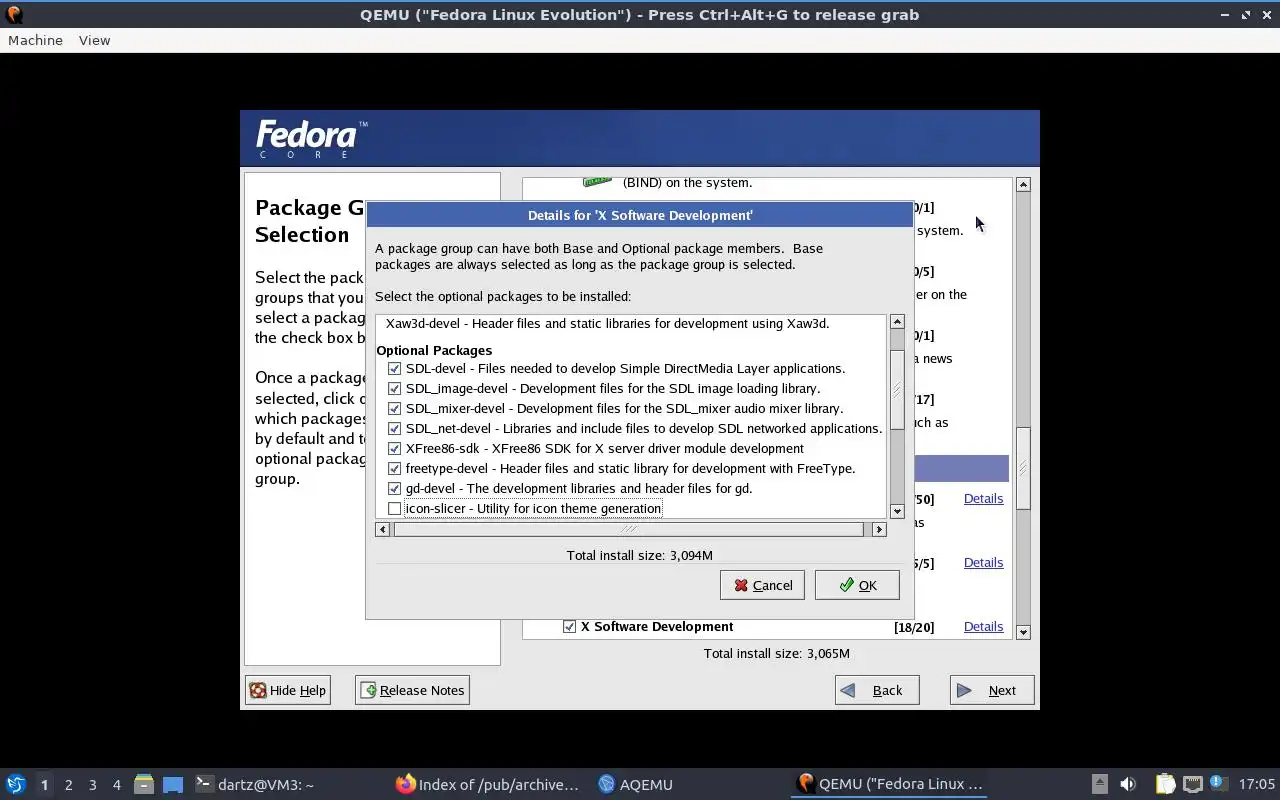Click the left arrow of the horizontal scrollbar
The image size is (1280, 800).
[x=382, y=529]
